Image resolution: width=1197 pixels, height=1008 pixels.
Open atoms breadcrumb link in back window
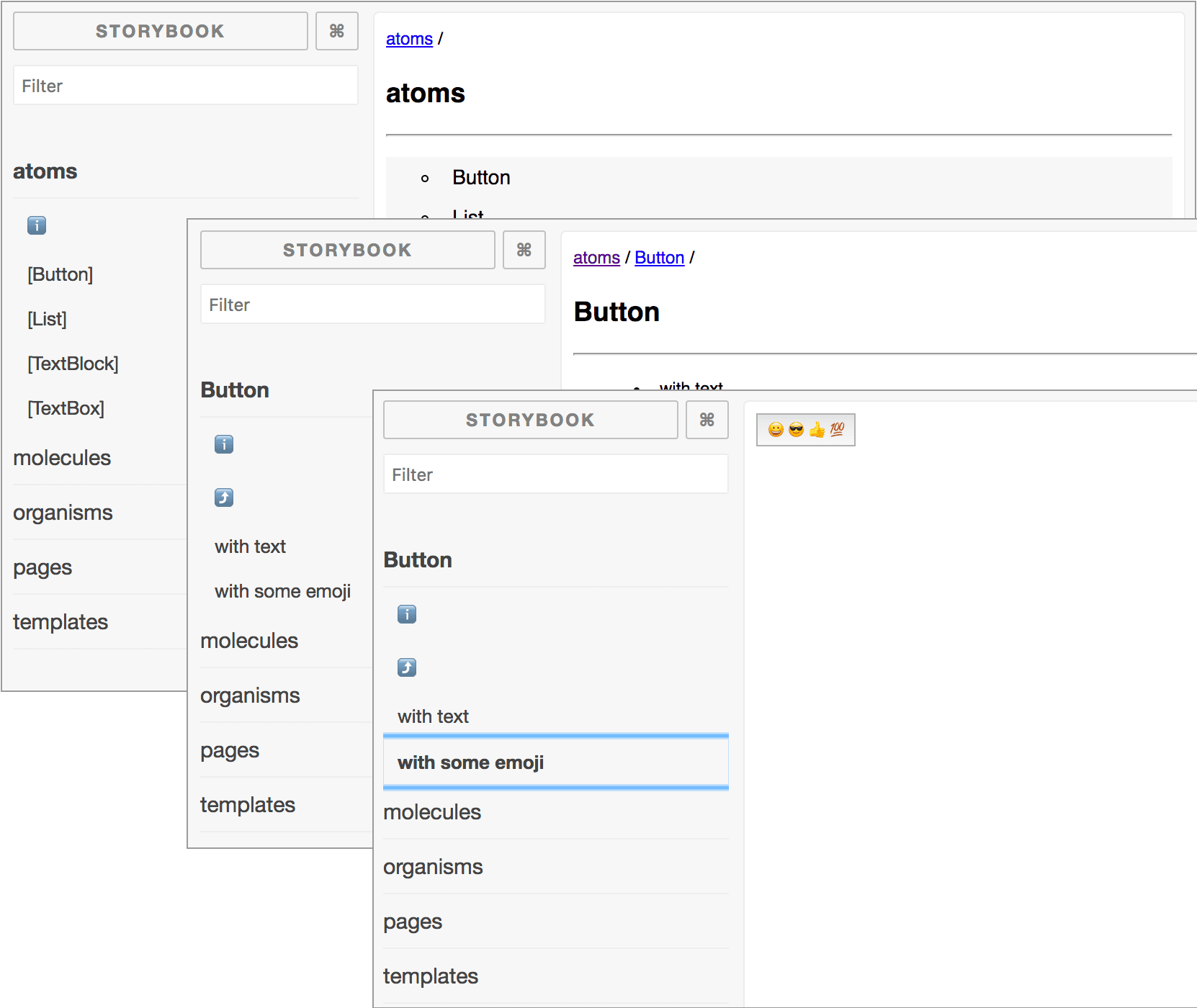409,39
